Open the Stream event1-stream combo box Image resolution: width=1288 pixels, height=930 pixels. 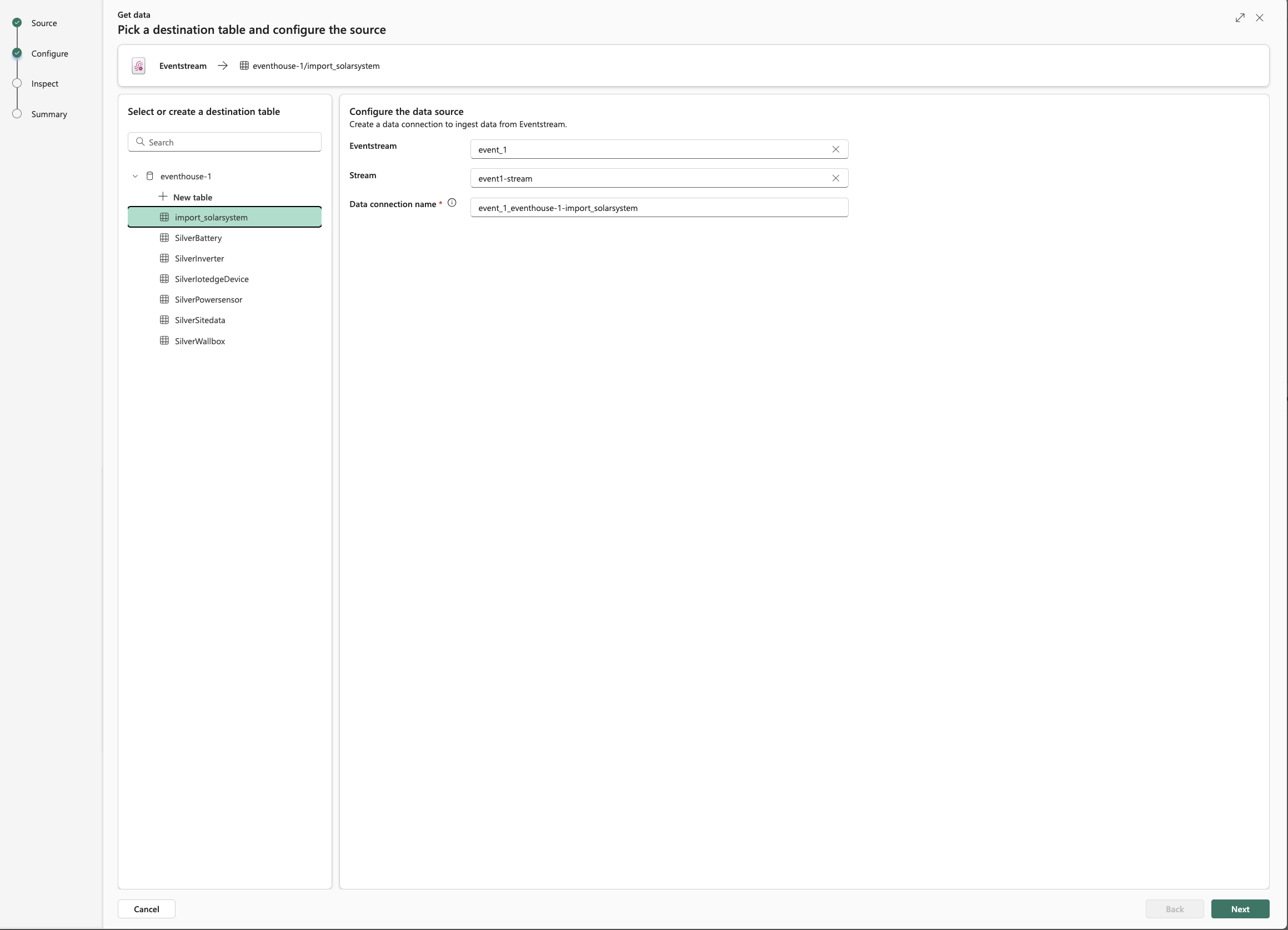[x=648, y=178]
